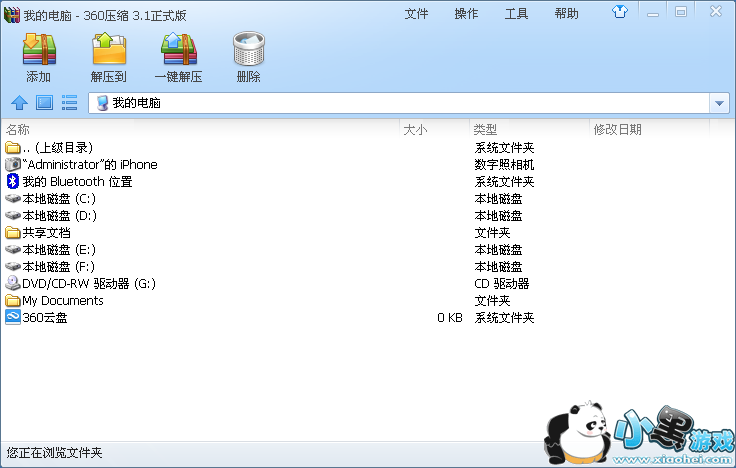This screenshot has width=736, height=468.
Task: Click the 添加 (Add) toolbar icon
Action: [x=39, y=49]
